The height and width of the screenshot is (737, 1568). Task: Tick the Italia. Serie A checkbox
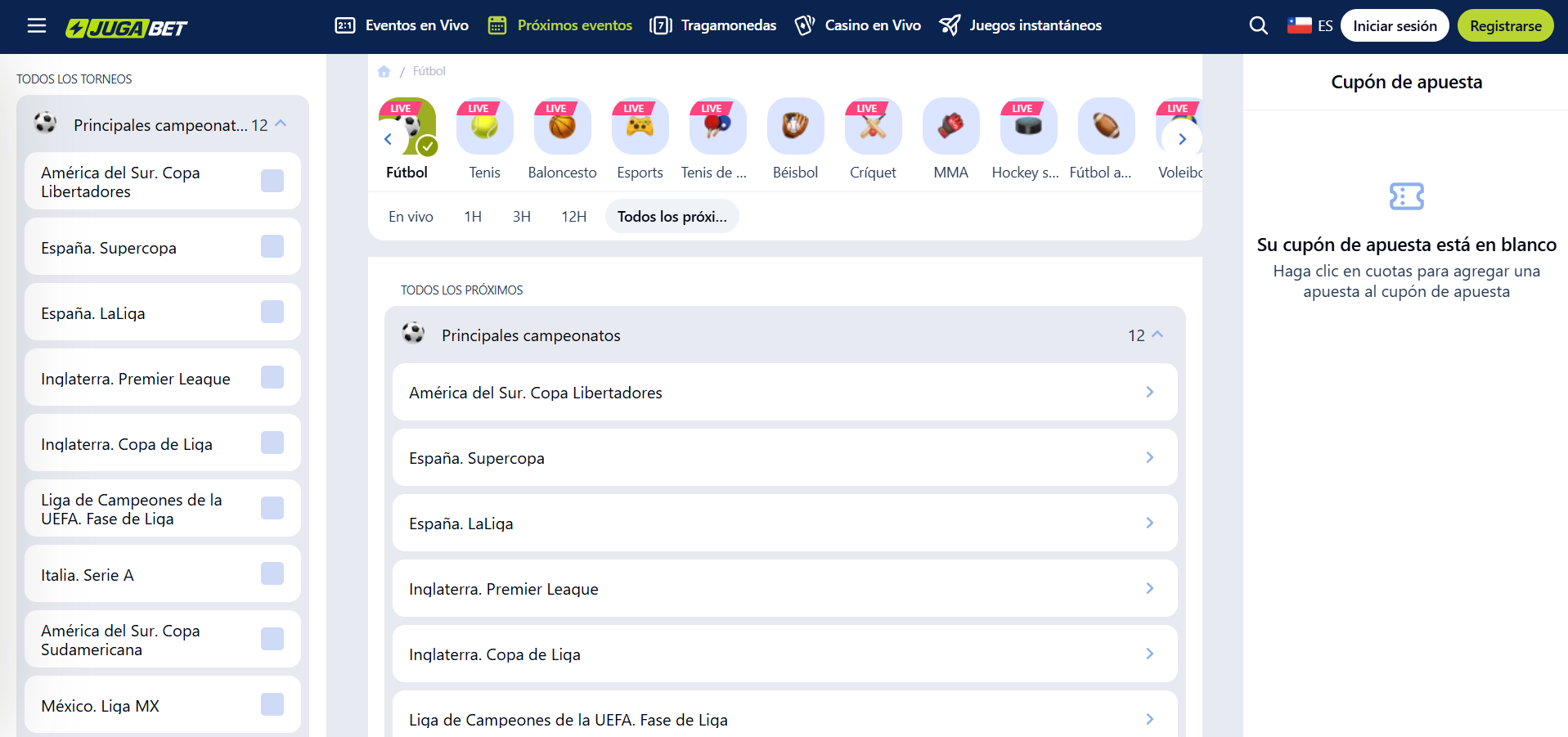click(x=272, y=573)
